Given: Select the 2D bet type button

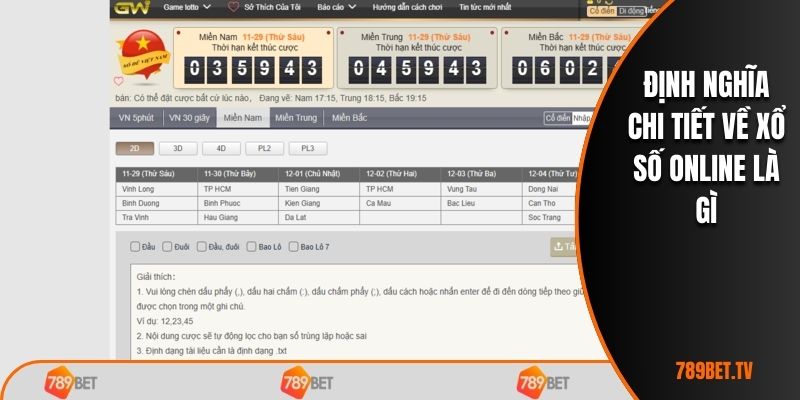Looking at the screenshot, I should [135, 148].
